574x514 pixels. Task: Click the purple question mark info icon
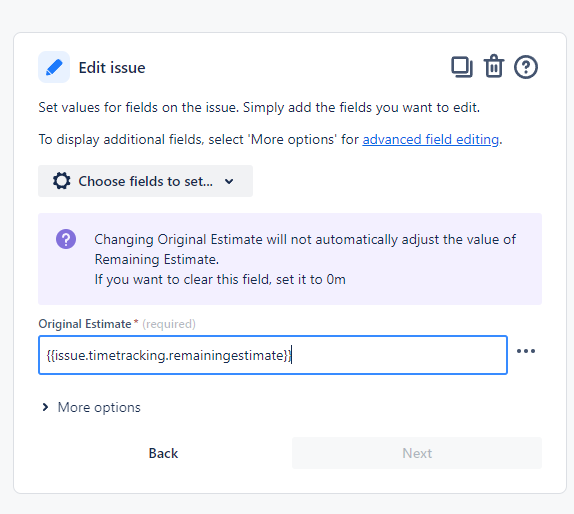pyautogui.click(x=66, y=239)
